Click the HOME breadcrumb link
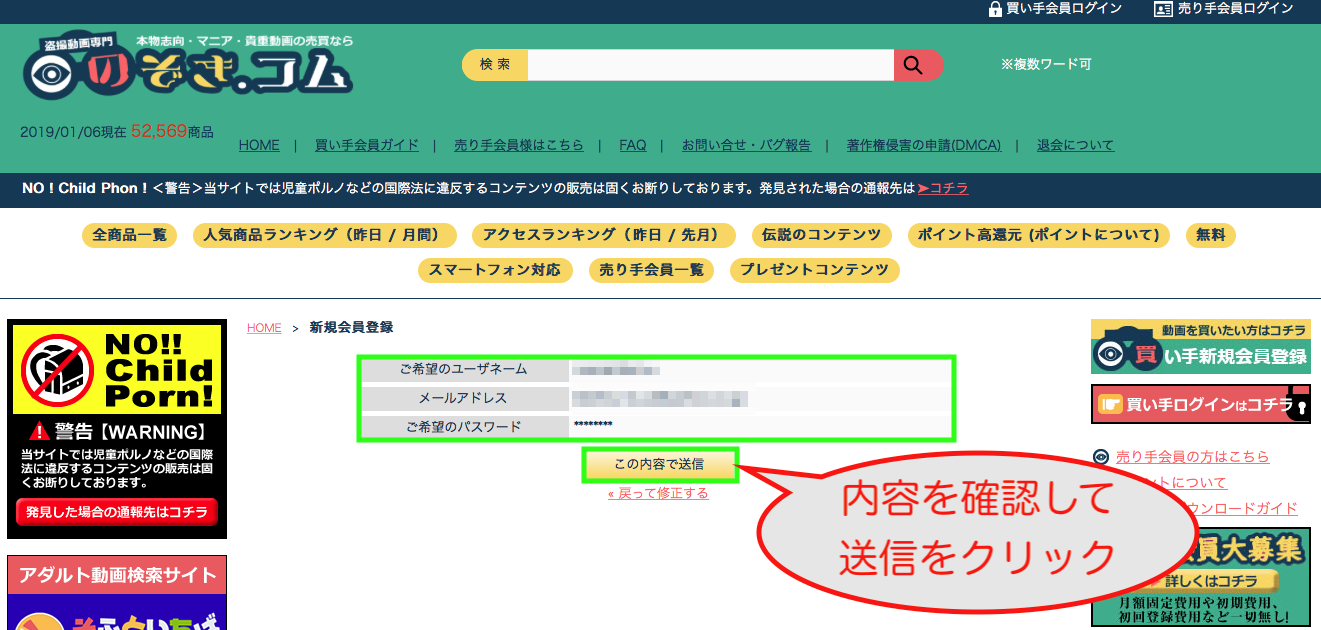This screenshot has width=1321, height=630. (x=264, y=328)
